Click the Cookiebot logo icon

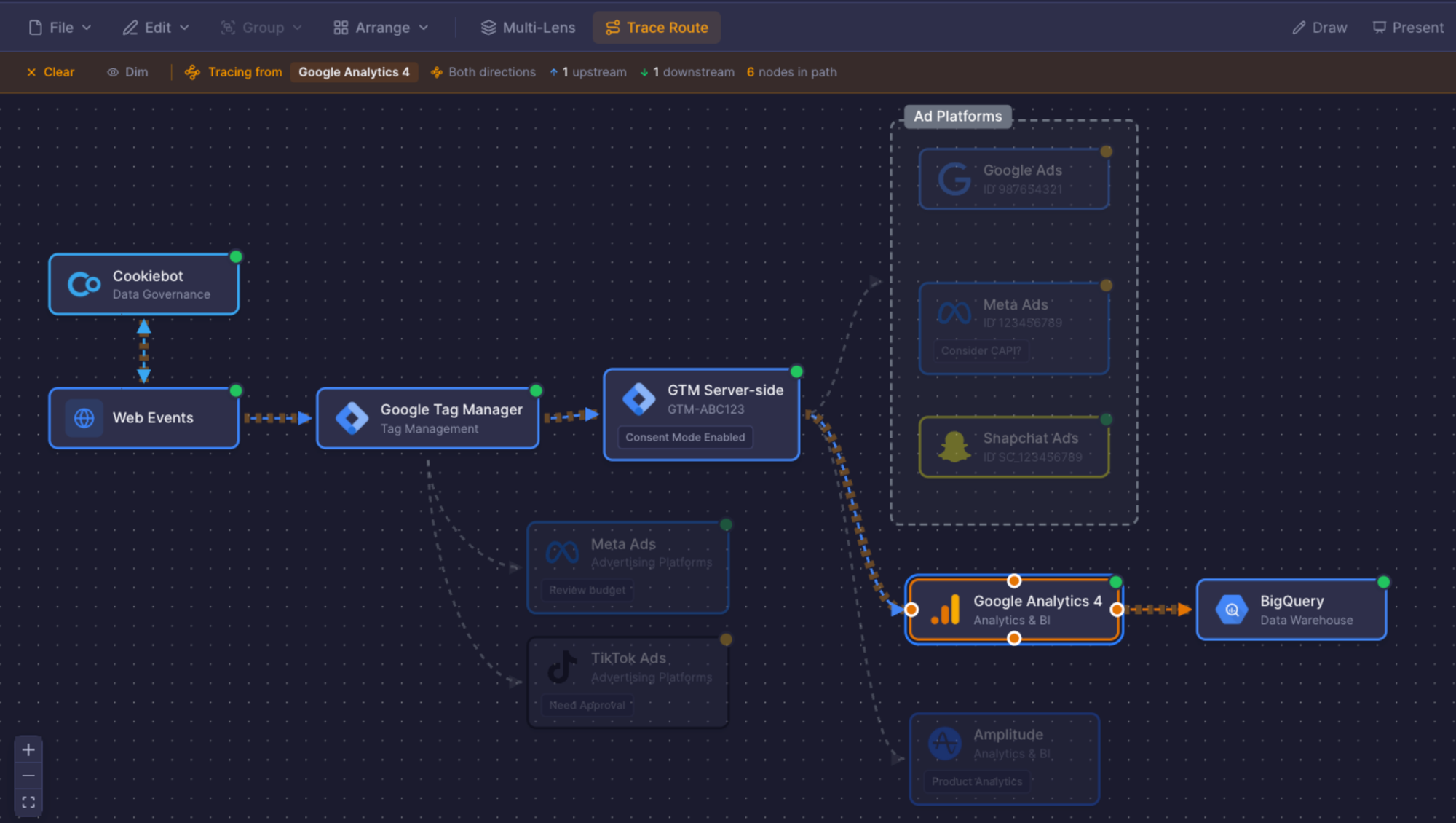point(84,284)
